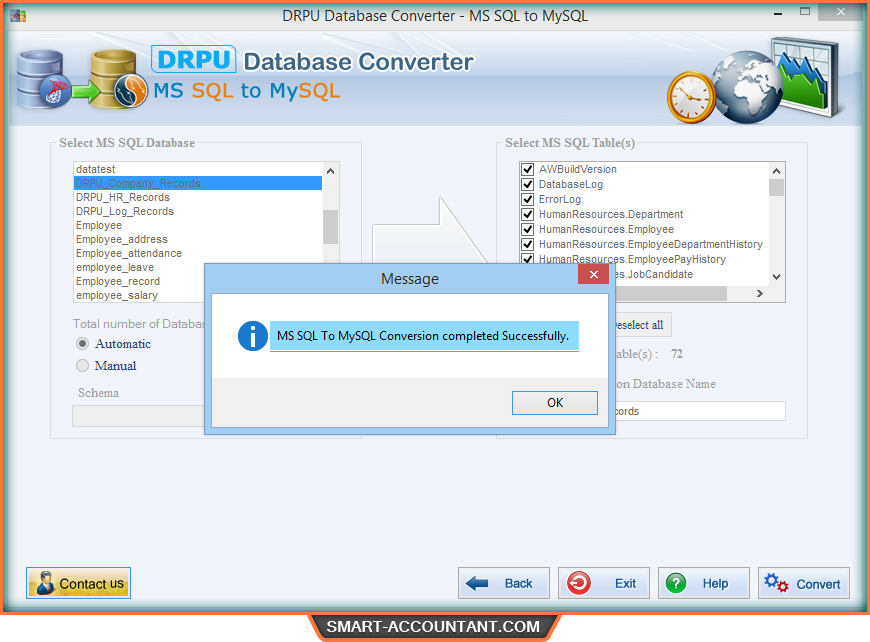Click the MS SQL database cylinder icon
Screen dimensions: 870x642
click(x=44, y=79)
